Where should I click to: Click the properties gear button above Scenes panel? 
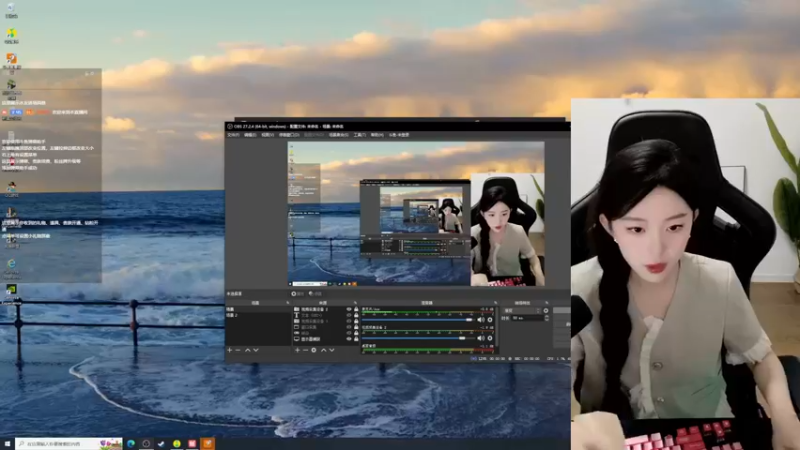coord(298,294)
